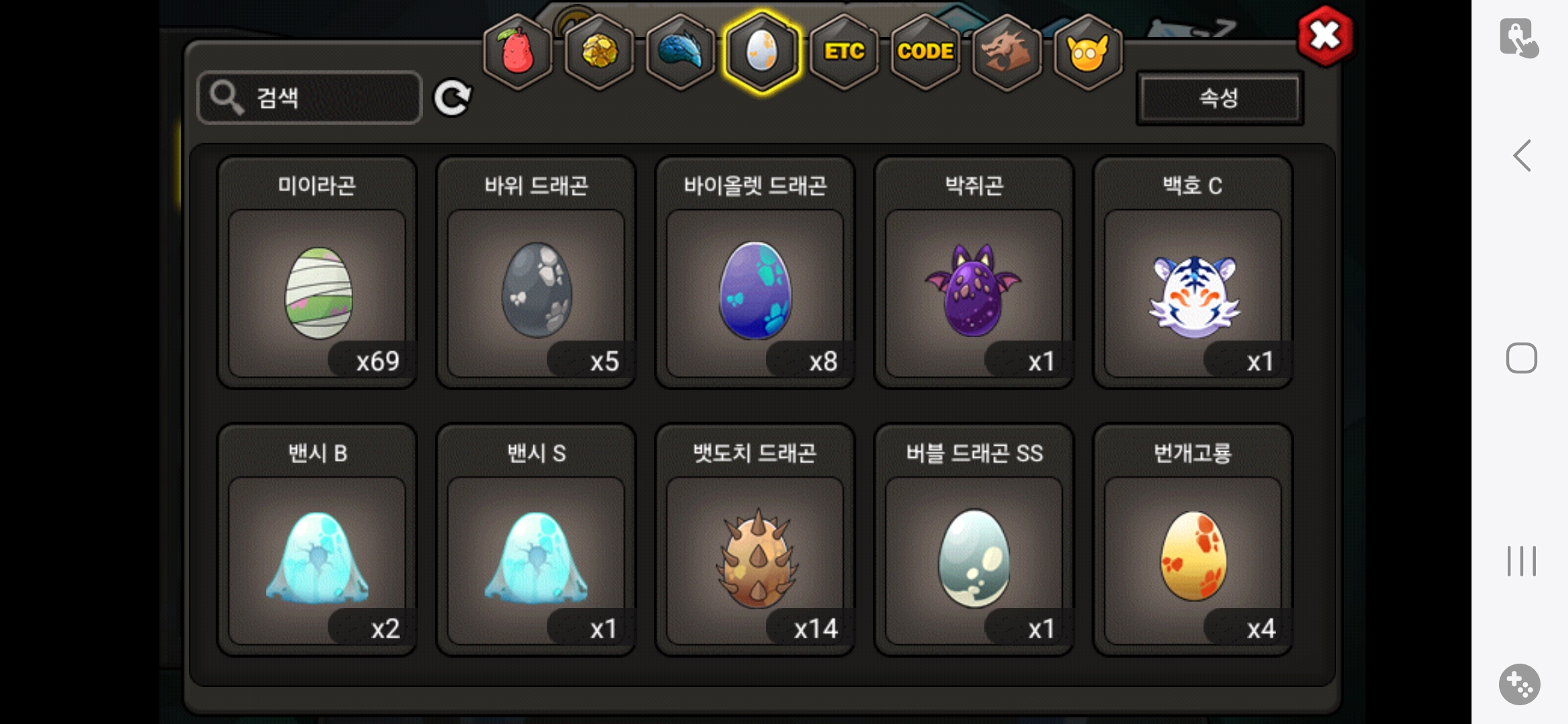Open the brown dragon head tab
Image resolution: width=1568 pixels, height=724 pixels.
[1006, 52]
